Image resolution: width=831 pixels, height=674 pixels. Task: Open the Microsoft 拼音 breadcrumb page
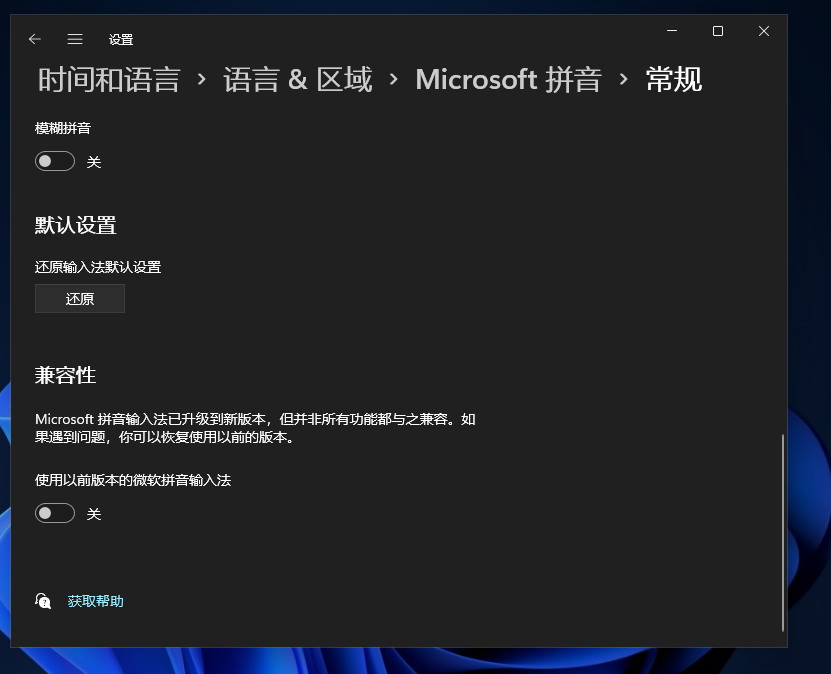508,79
